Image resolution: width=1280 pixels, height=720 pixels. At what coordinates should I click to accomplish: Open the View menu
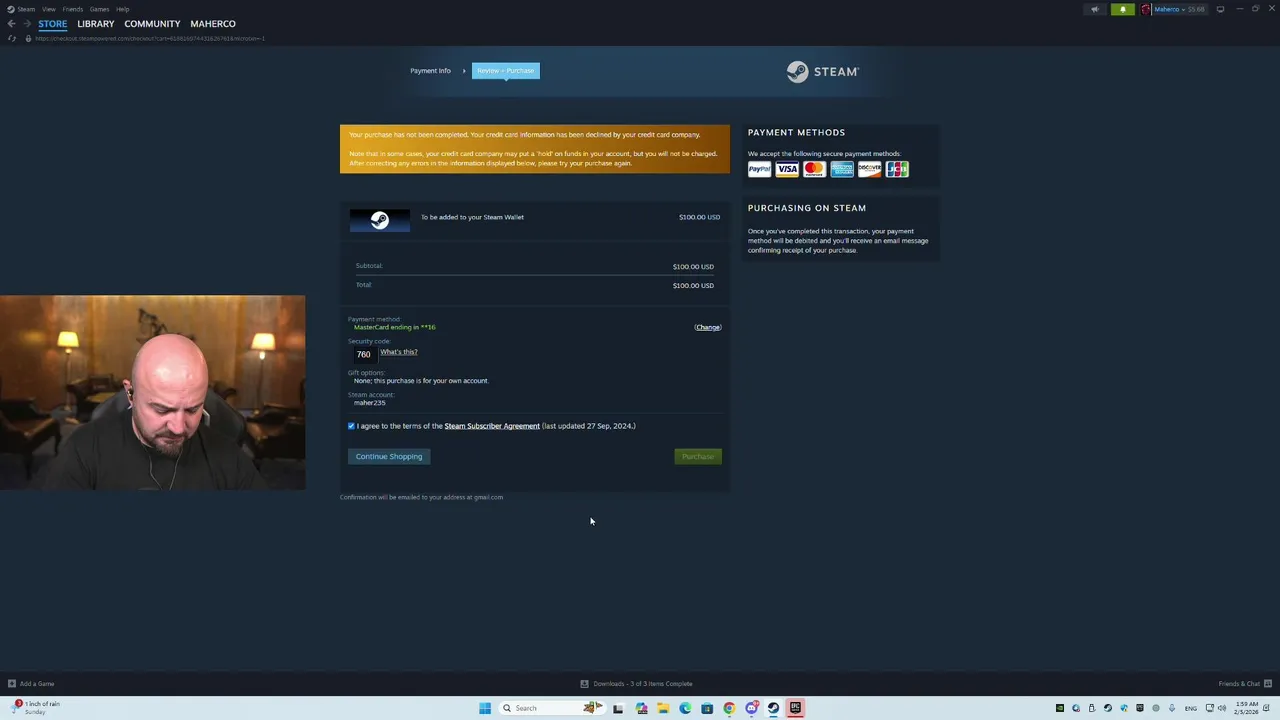coord(48,9)
